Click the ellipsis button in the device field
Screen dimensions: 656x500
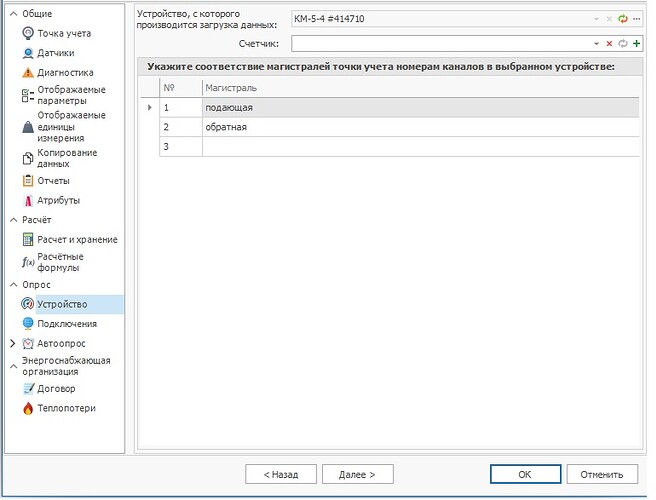pos(636,19)
